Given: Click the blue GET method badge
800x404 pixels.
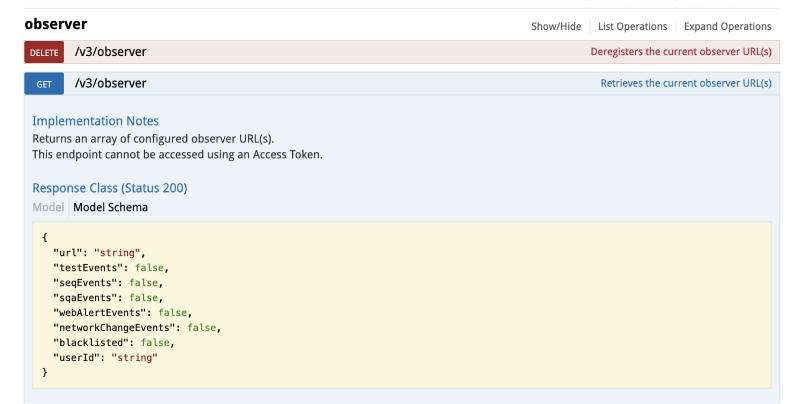Looking at the screenshot, I should pyautogui.click(x=44, y=84).
